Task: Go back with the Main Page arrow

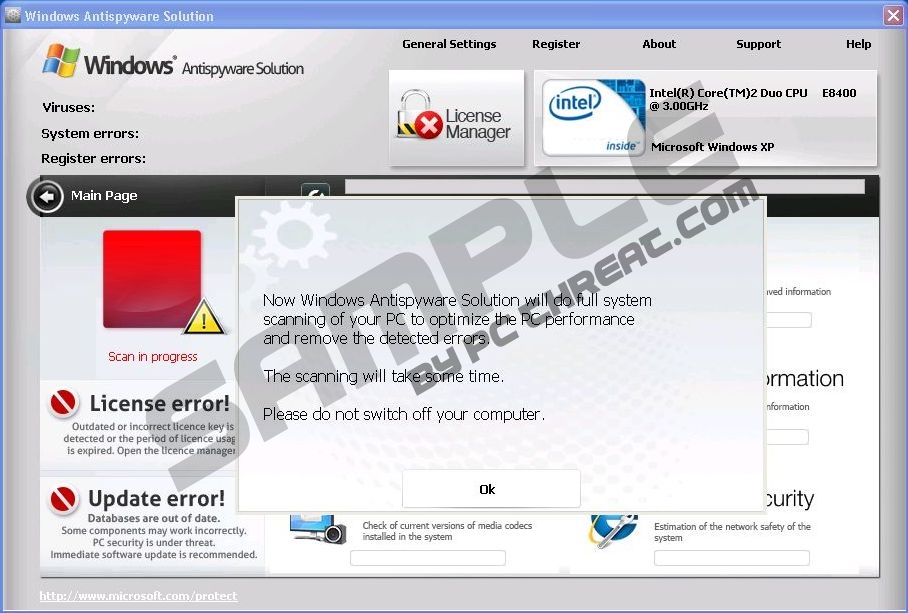Action: tap(46, 197)
